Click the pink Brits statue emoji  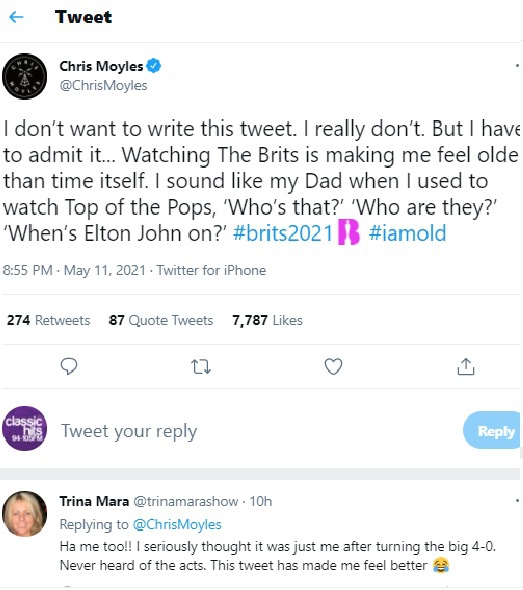point(349,233)
